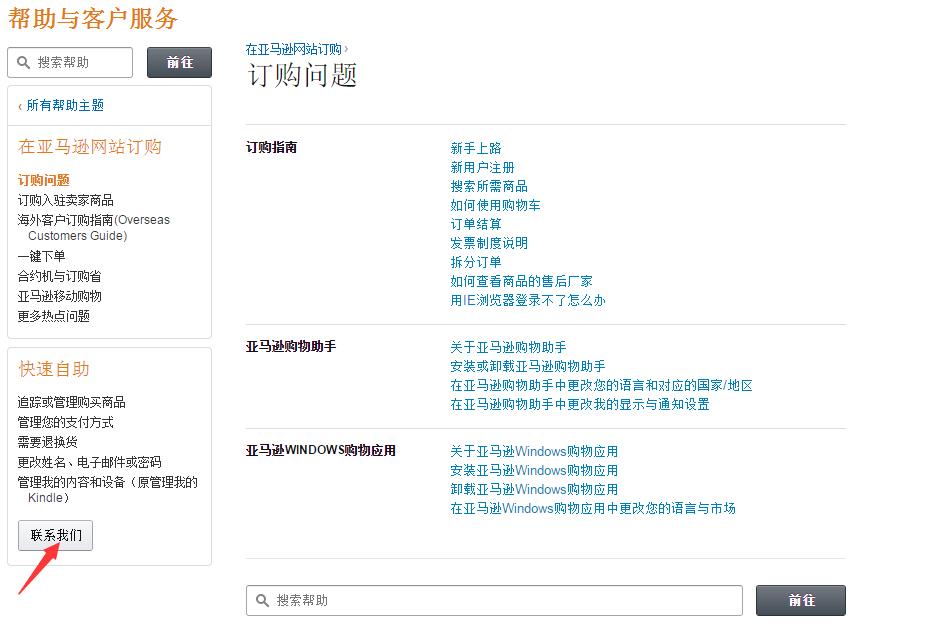
Task: Open the 在亚马逊网站订购 sidebar heading
Action: coord(90,146)
